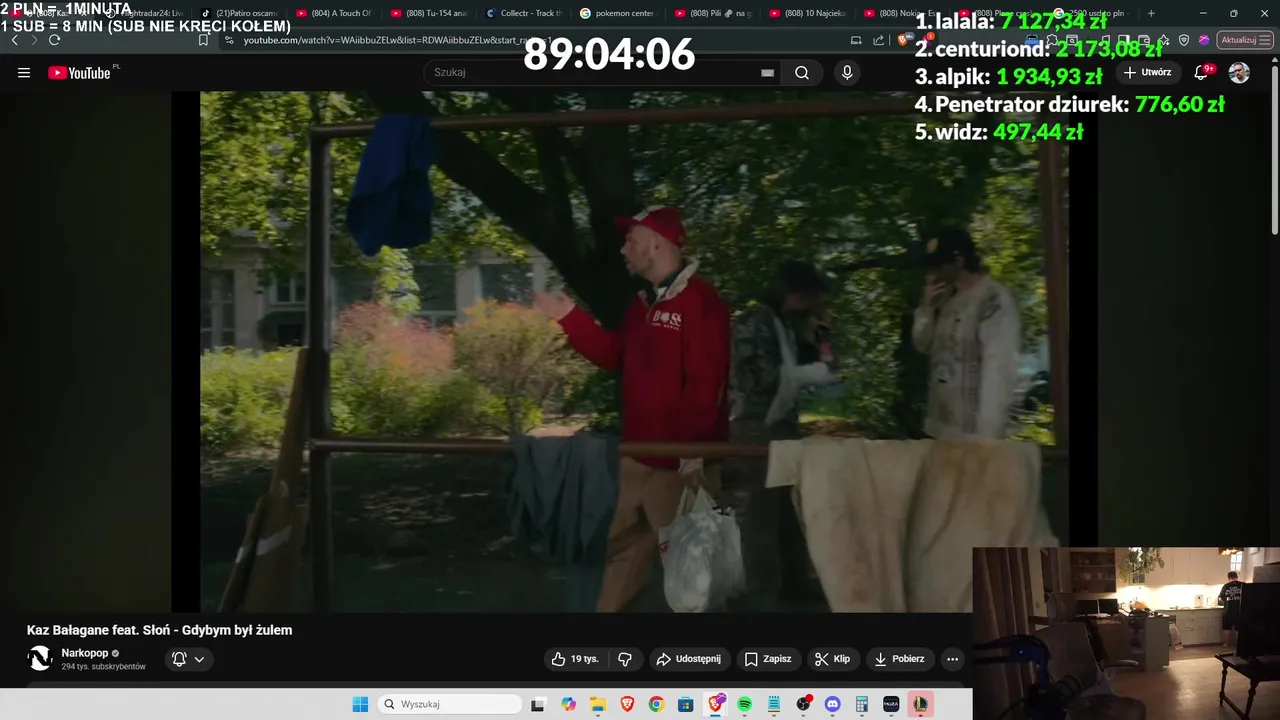
Task: Click the Brave Shields lion icon
Action: coord(903,40)
